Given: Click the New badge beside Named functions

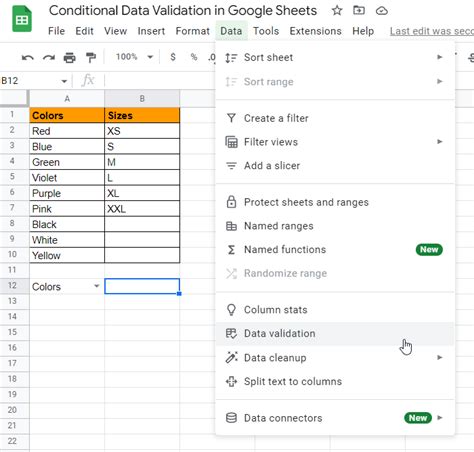Looking at the screenshot, I should pos(429,249).
